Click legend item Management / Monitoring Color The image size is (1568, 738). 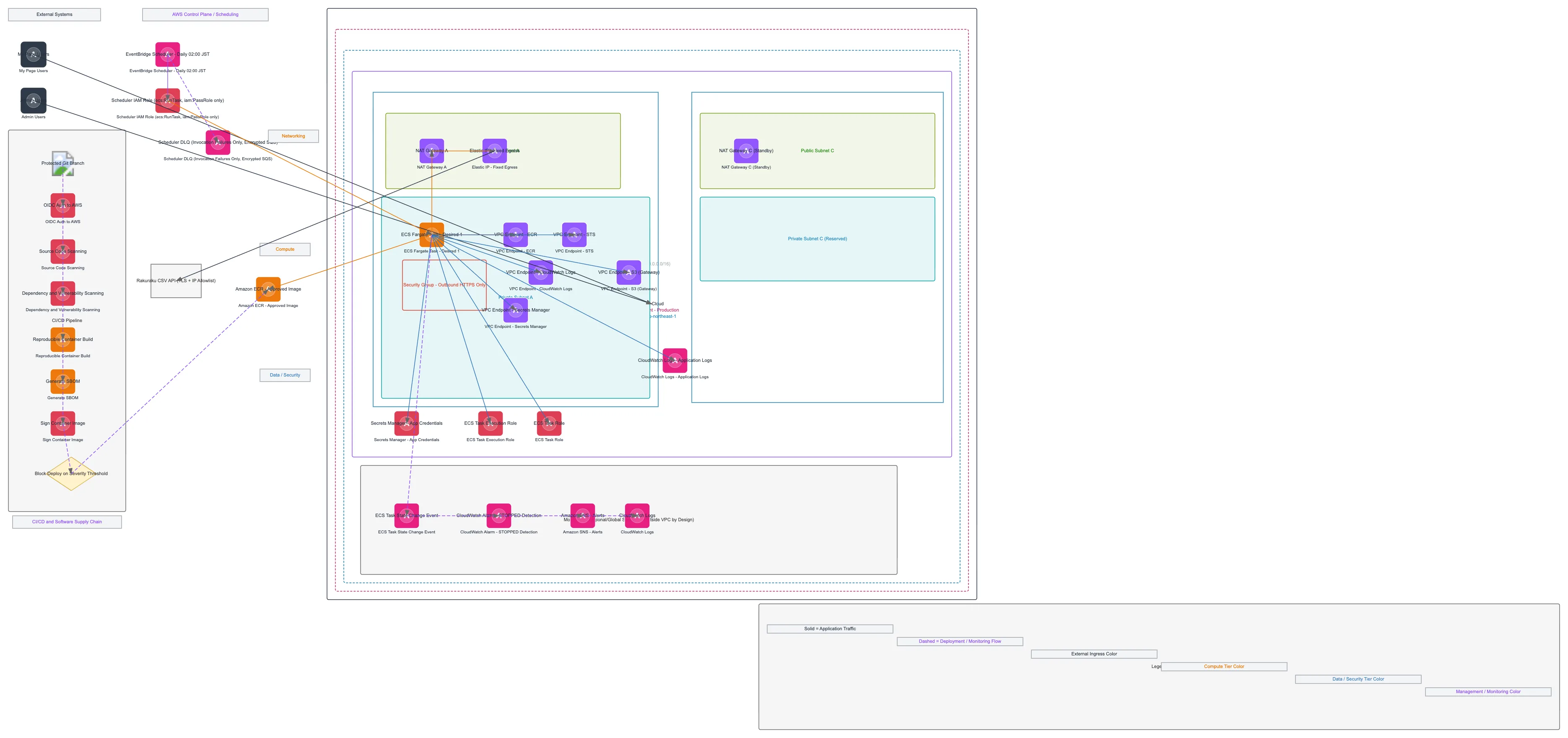coord(1488,692)
